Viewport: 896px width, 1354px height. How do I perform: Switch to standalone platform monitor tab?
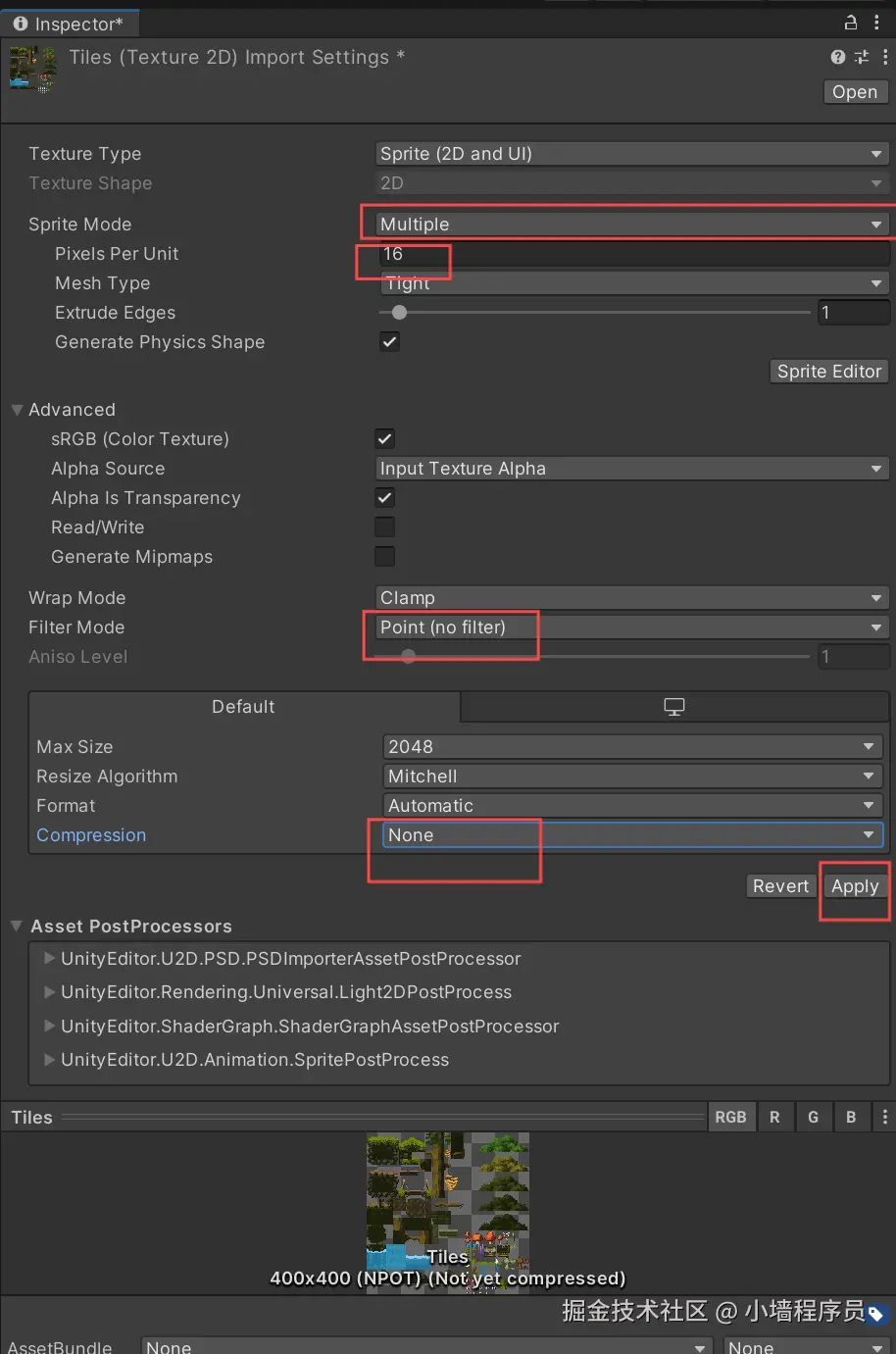coord(674,707)
